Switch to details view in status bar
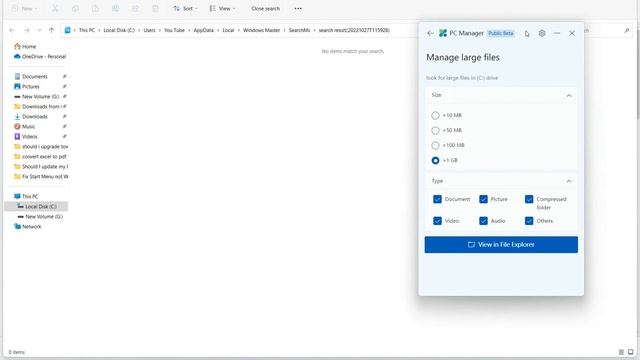This screenshot has width=640, height=360. click(x=621, y=352)
